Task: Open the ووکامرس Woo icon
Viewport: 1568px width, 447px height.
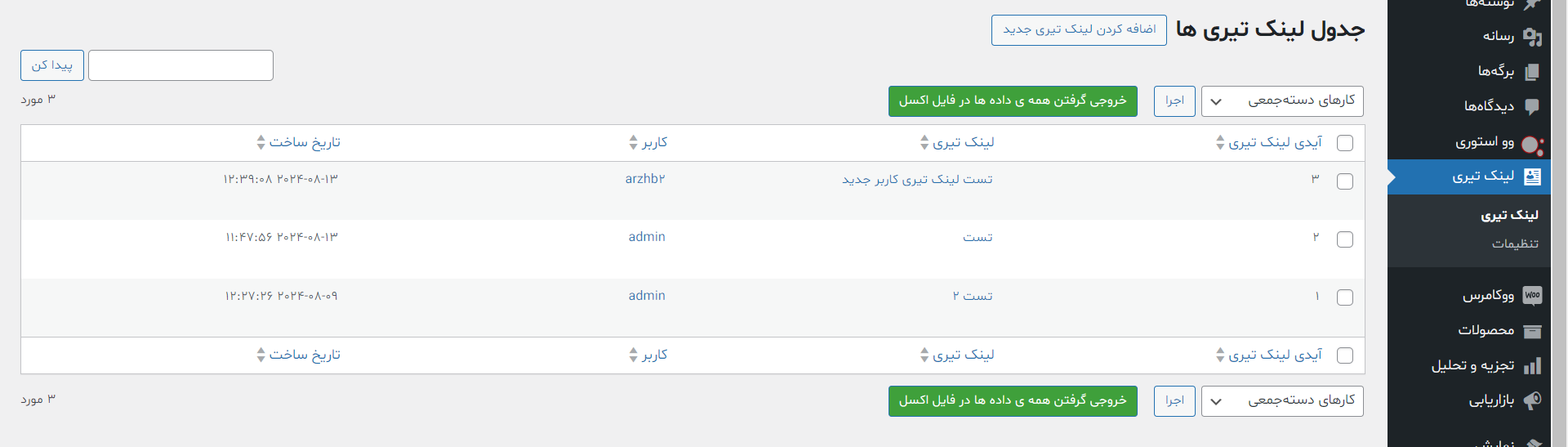Action: point(1532,295)
